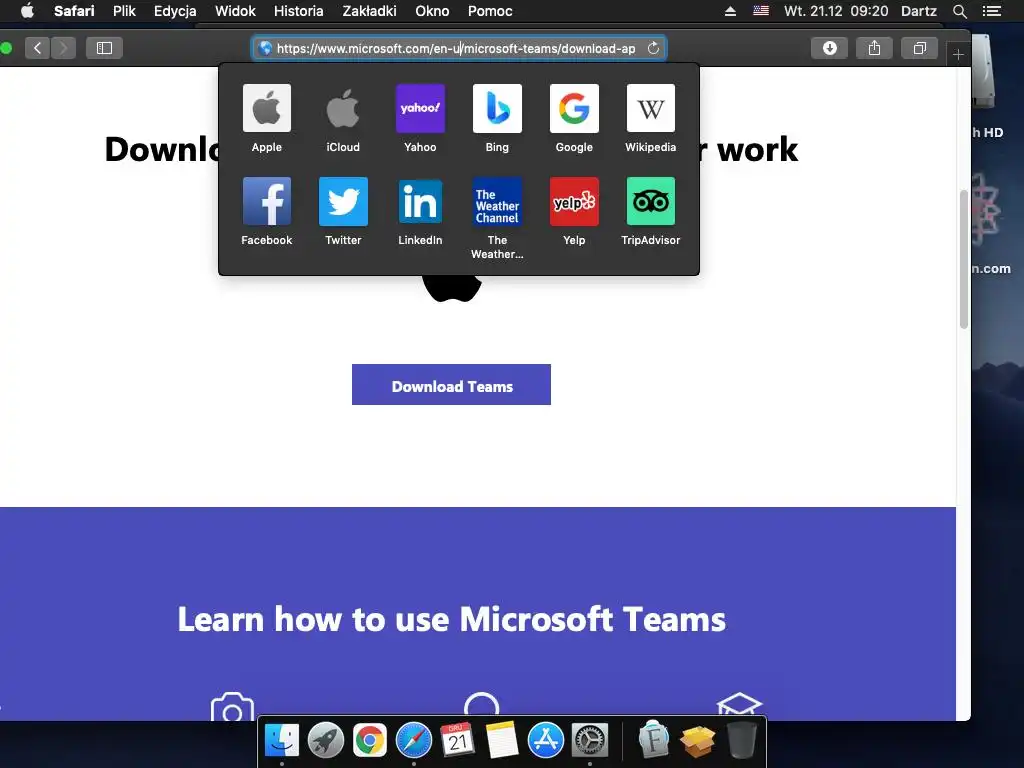Open the Wikipedia favorite icon

click(650, 108)
